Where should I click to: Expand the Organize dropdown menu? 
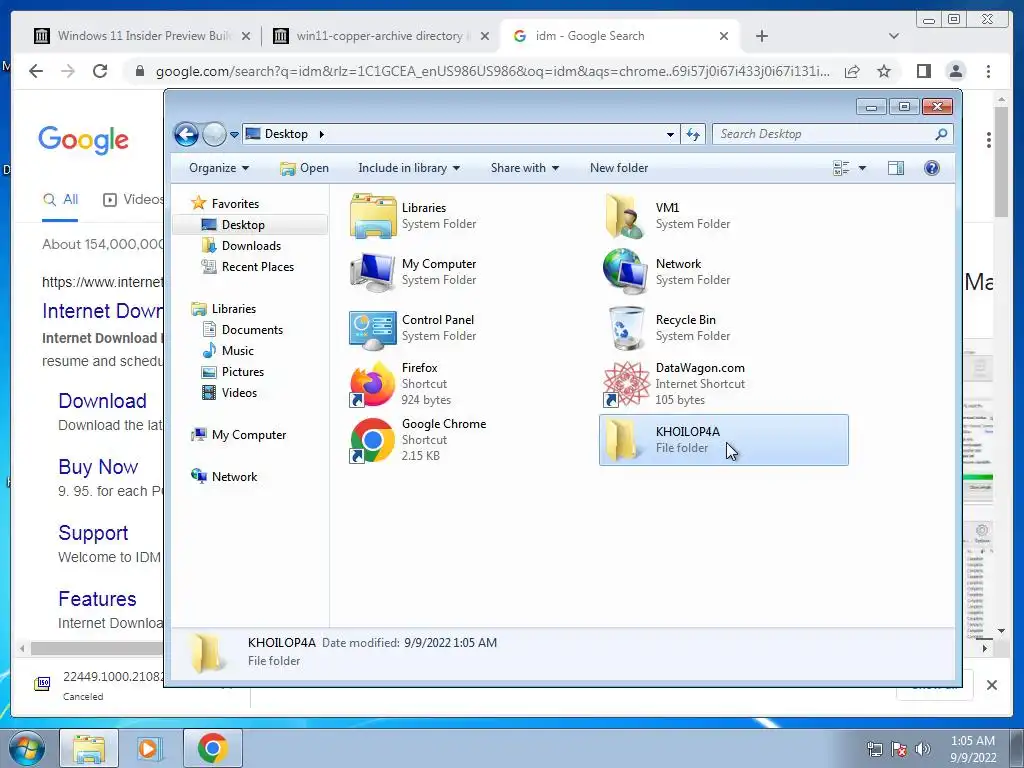(219, 168)
